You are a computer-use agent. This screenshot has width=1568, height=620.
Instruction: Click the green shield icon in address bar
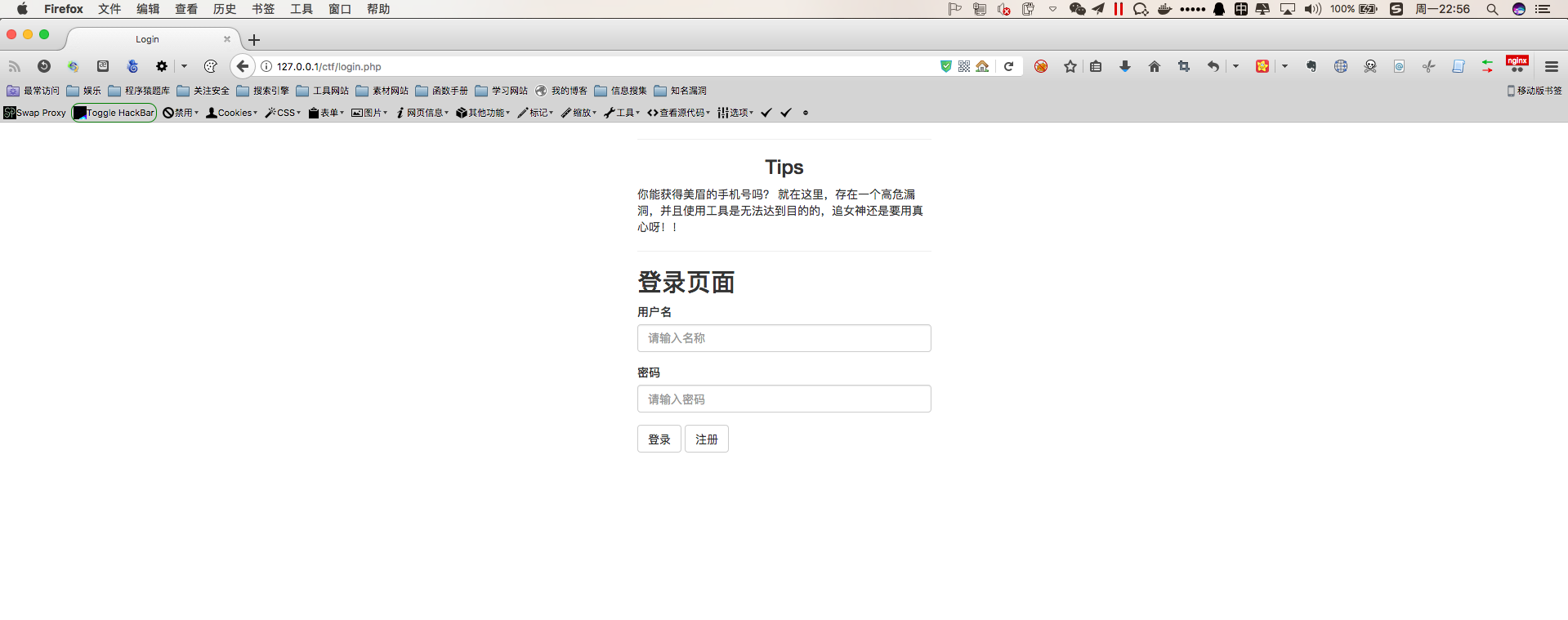[x=946, y=66]
